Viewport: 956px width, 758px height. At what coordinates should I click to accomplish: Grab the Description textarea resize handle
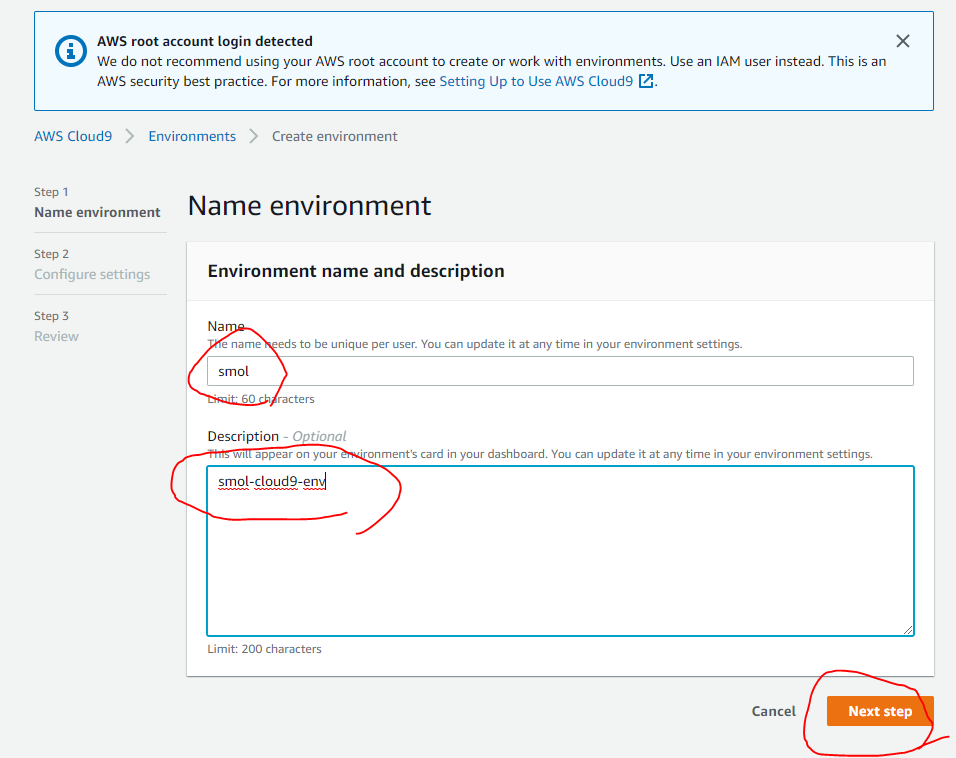tap(908, 630)
